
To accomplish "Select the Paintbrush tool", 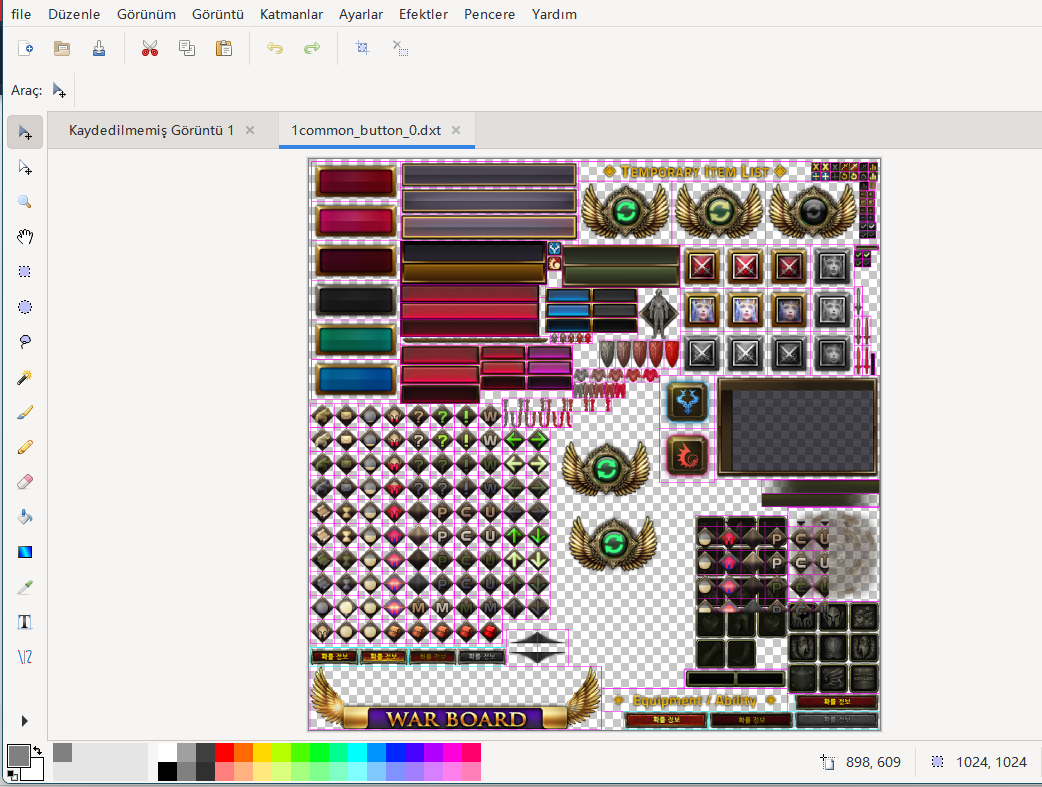I will pos(25,412).
